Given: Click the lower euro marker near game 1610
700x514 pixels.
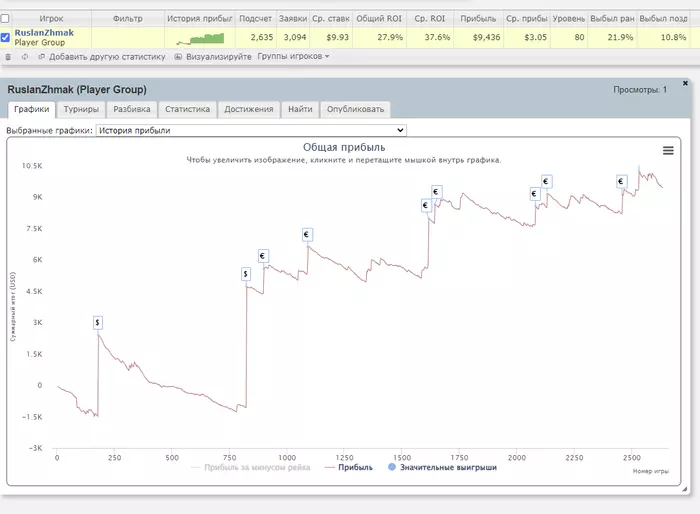Looking at the screenshot, I should coord(426,205).
